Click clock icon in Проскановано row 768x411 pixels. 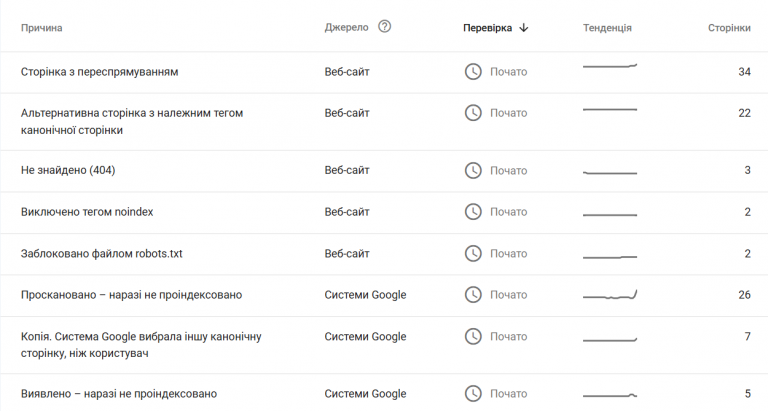click(474, 295)
